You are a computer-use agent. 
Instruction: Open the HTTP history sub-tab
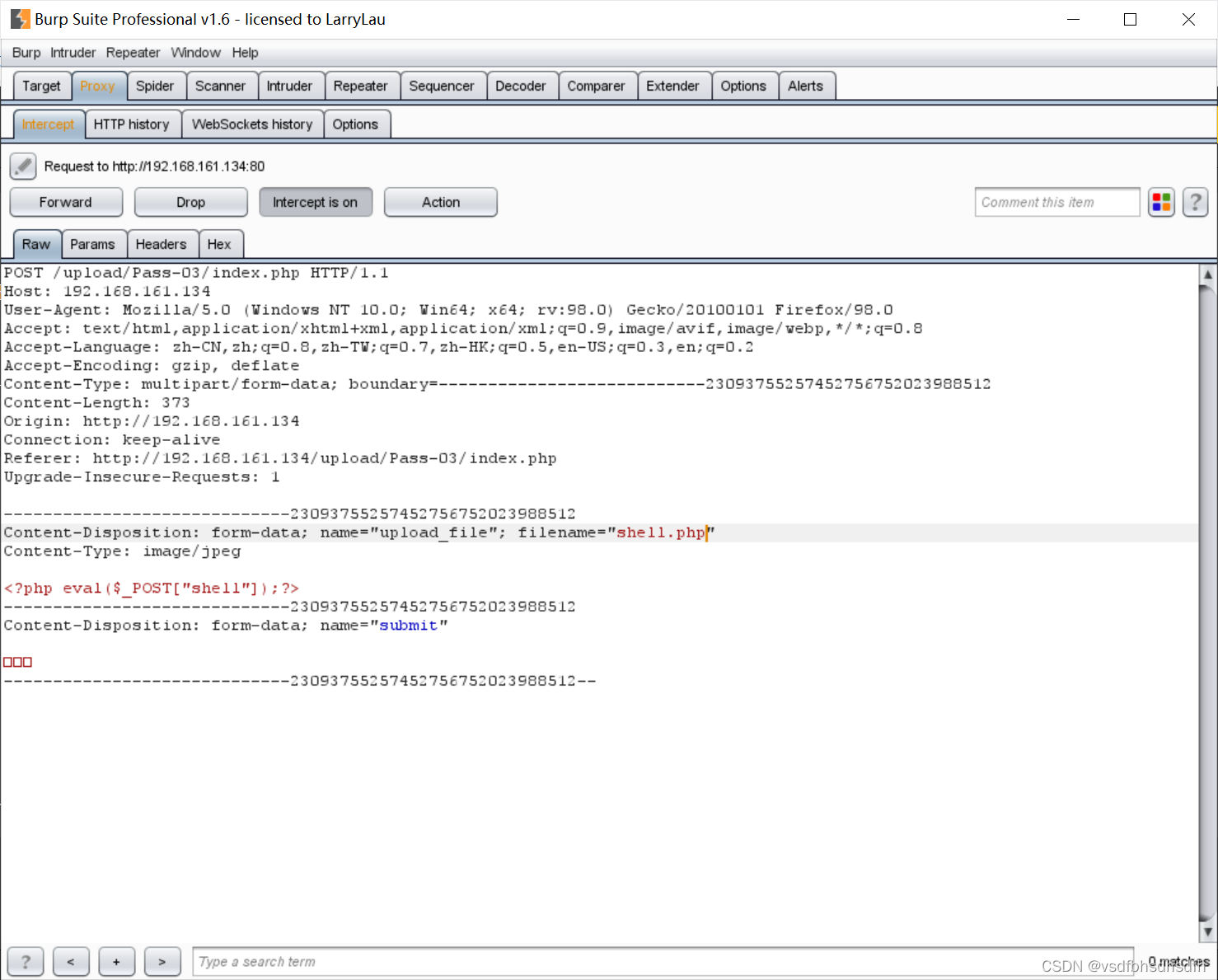click(x=131, y=124)
